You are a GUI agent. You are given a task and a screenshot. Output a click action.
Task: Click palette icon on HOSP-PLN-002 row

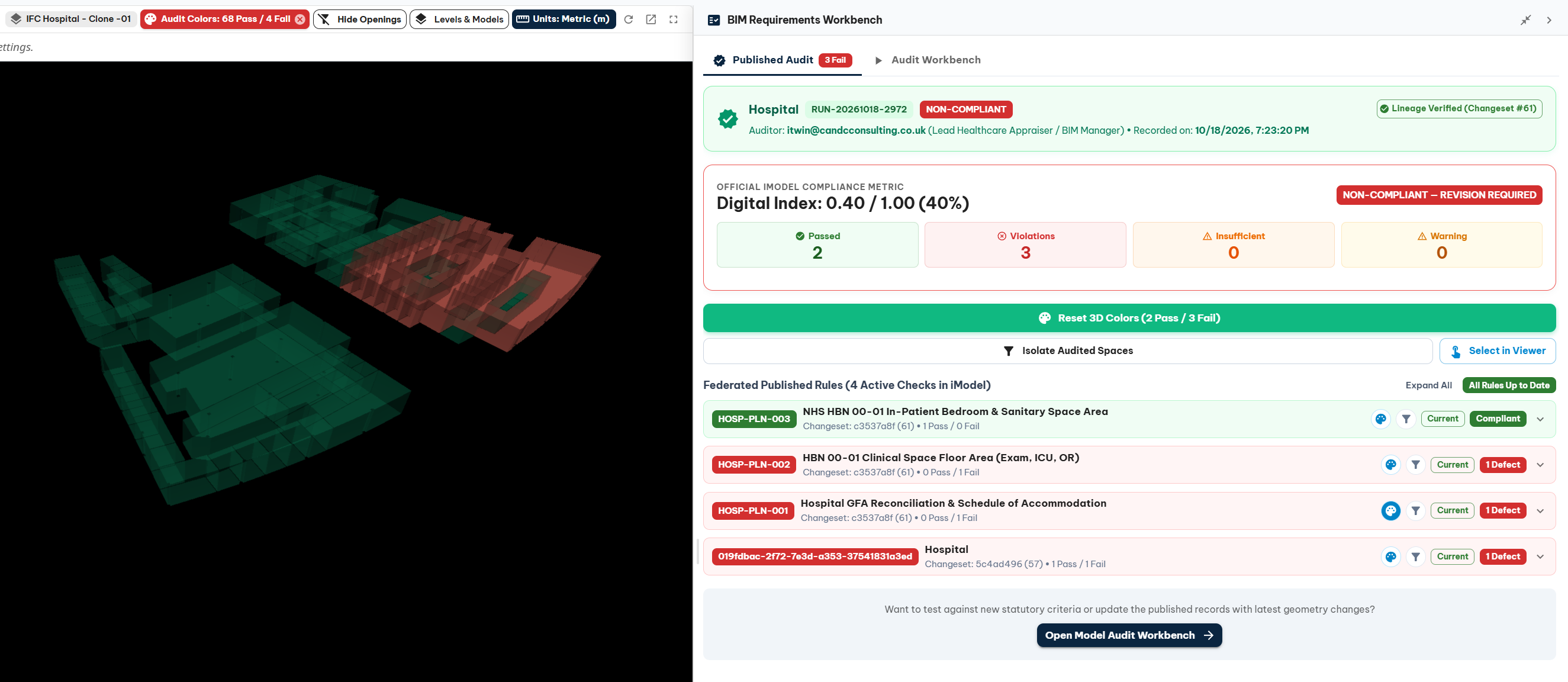coord(1391,465)
